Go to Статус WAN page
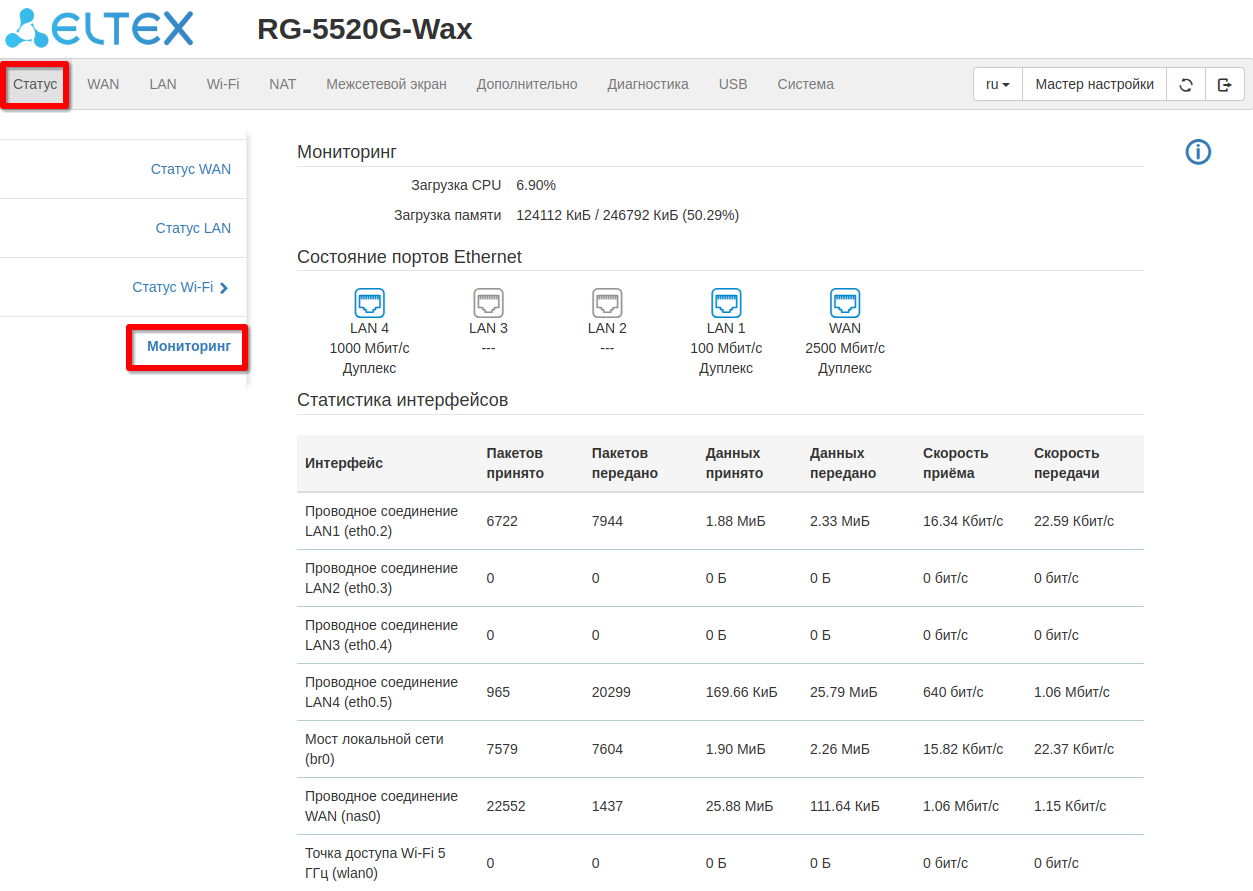1253x891 pixels. (x=191, y=169)
